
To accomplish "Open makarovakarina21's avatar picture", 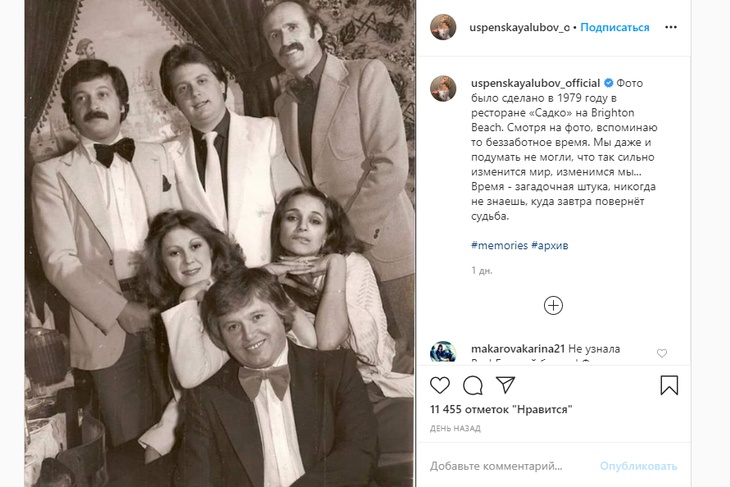I will [444, 354].
